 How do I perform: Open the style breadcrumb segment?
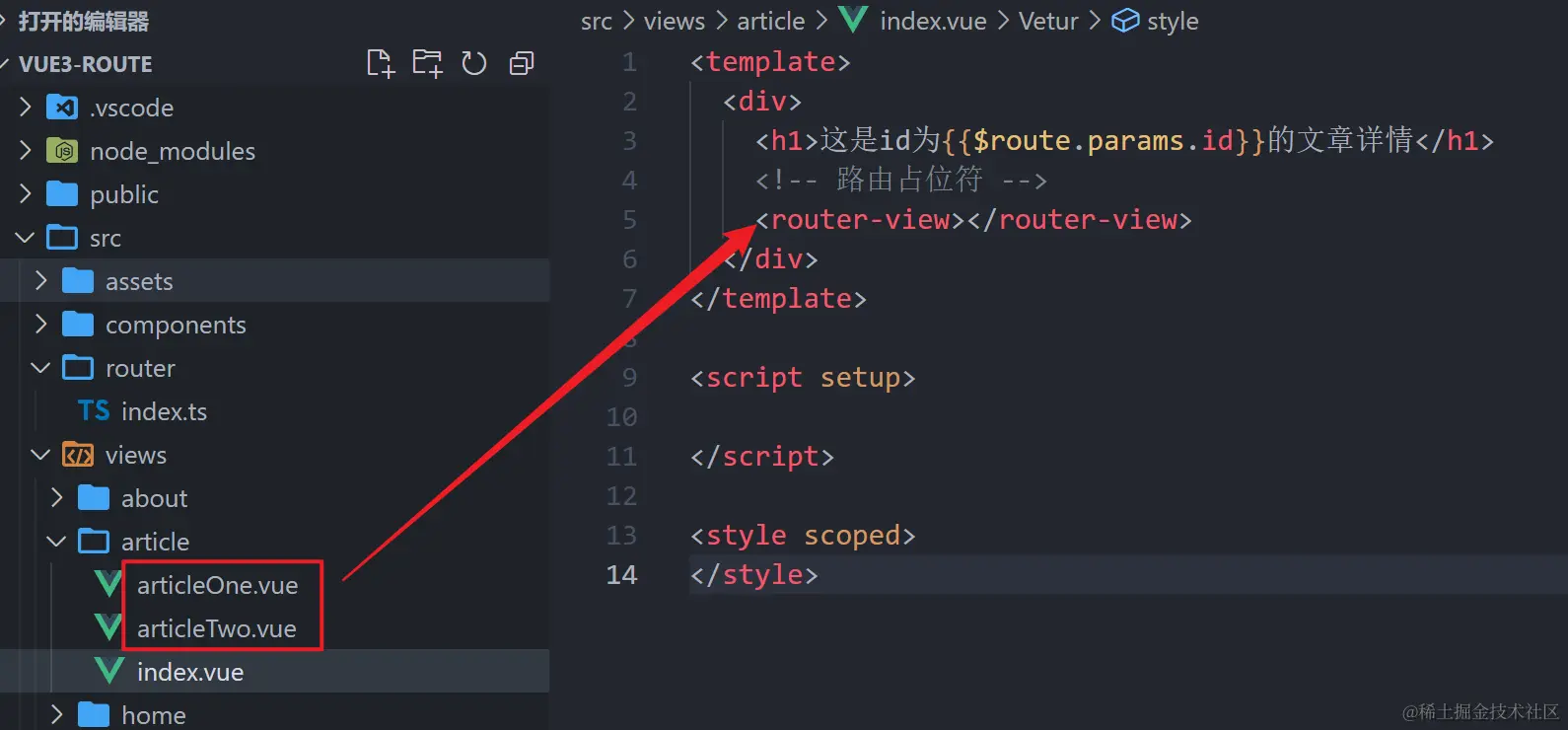[x=1173, y=21]
